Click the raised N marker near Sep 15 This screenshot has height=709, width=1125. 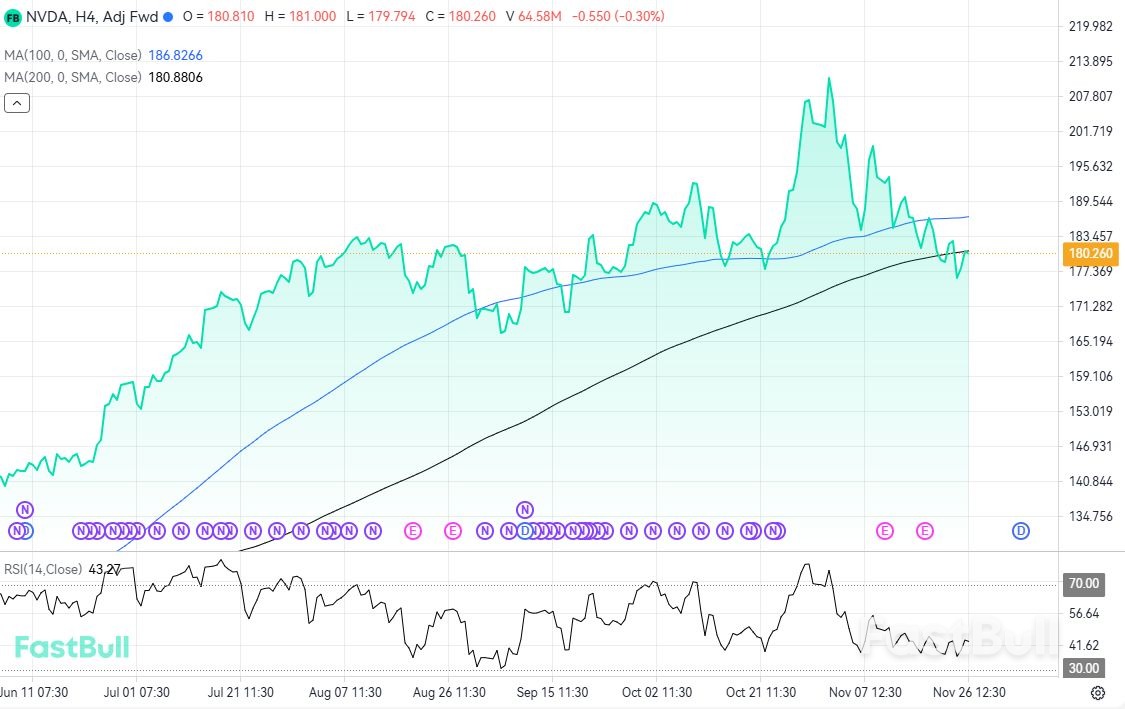coord(524,510)
